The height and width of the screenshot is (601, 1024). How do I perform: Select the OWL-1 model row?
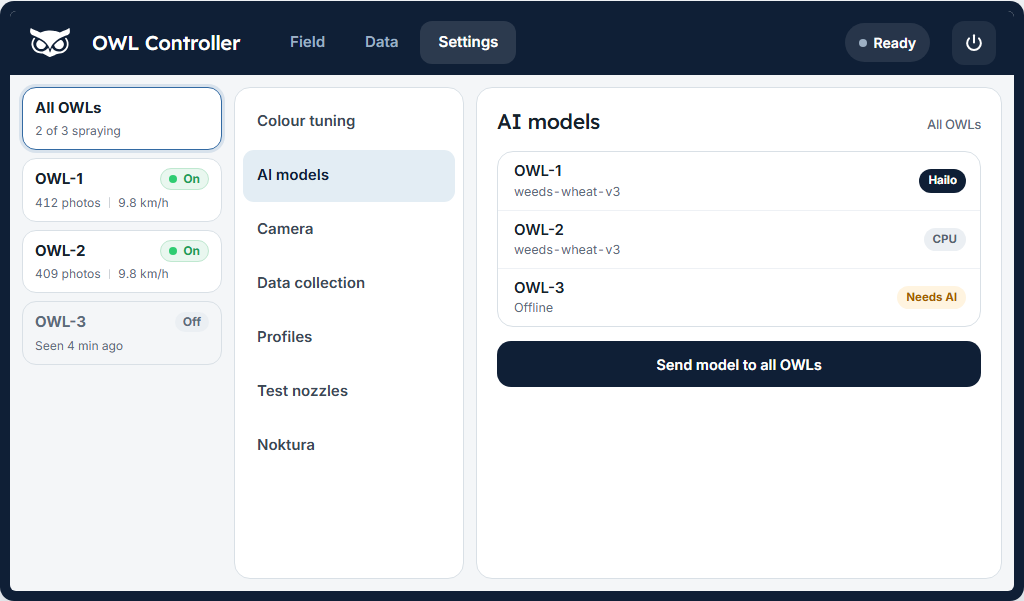(739, 181)
